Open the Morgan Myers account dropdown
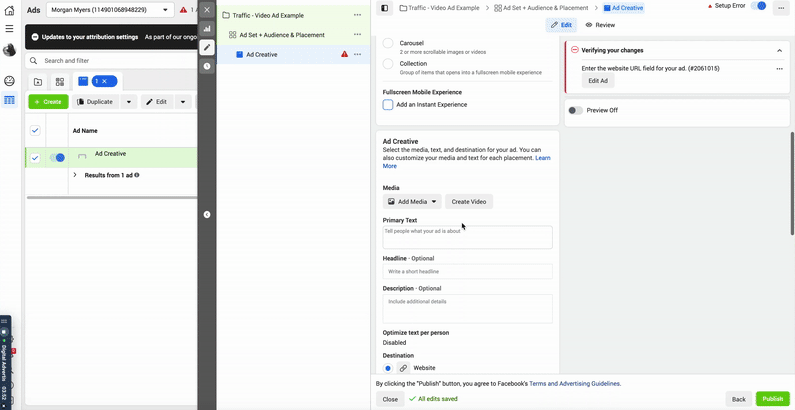 tap(109, 10)
